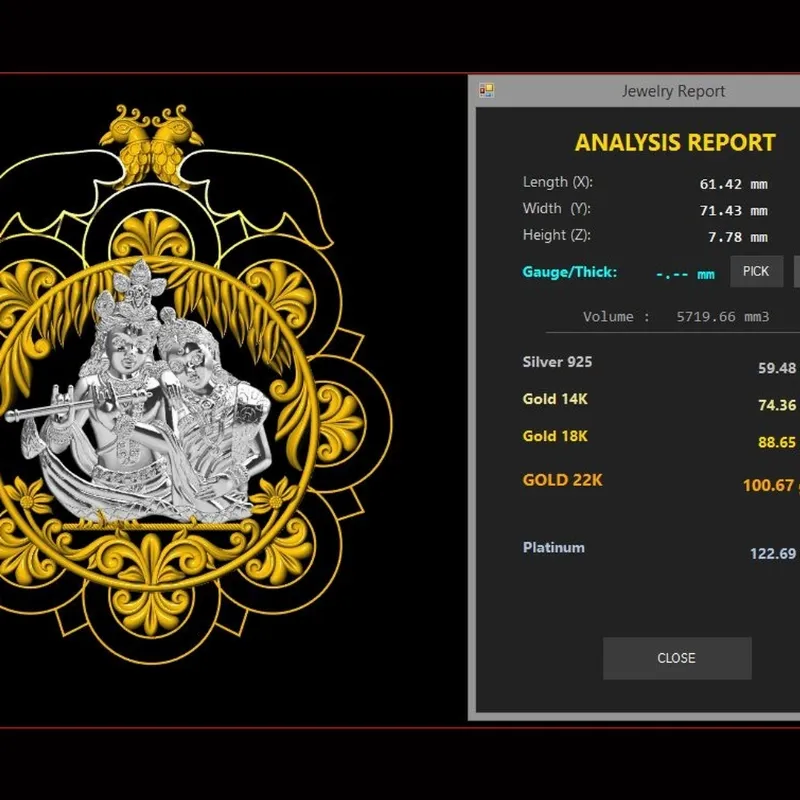The image size is (800, 800).
Task: Click the 7.78 mm height value
Action: tap(738, 237)
